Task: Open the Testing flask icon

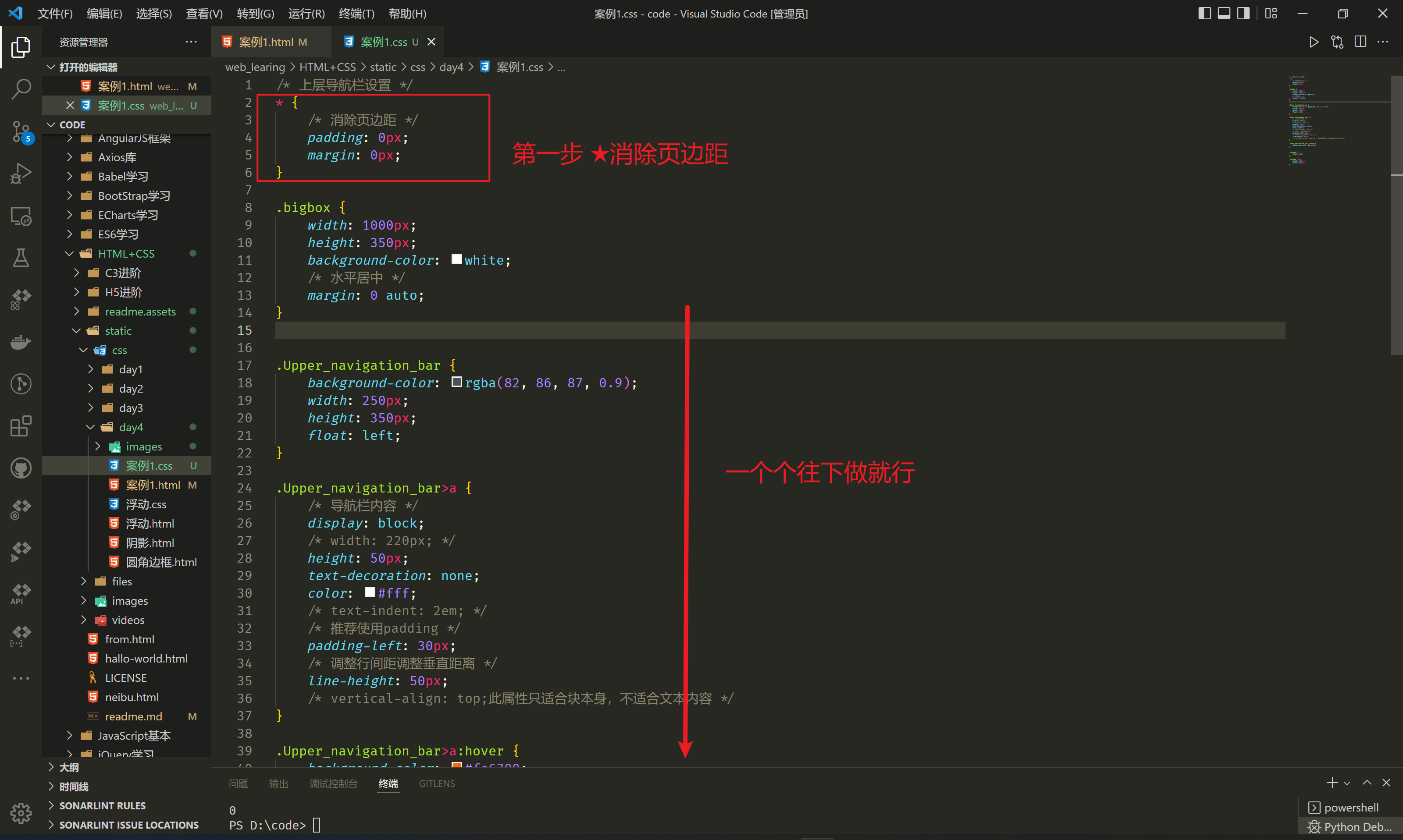Action: point(21,258)
